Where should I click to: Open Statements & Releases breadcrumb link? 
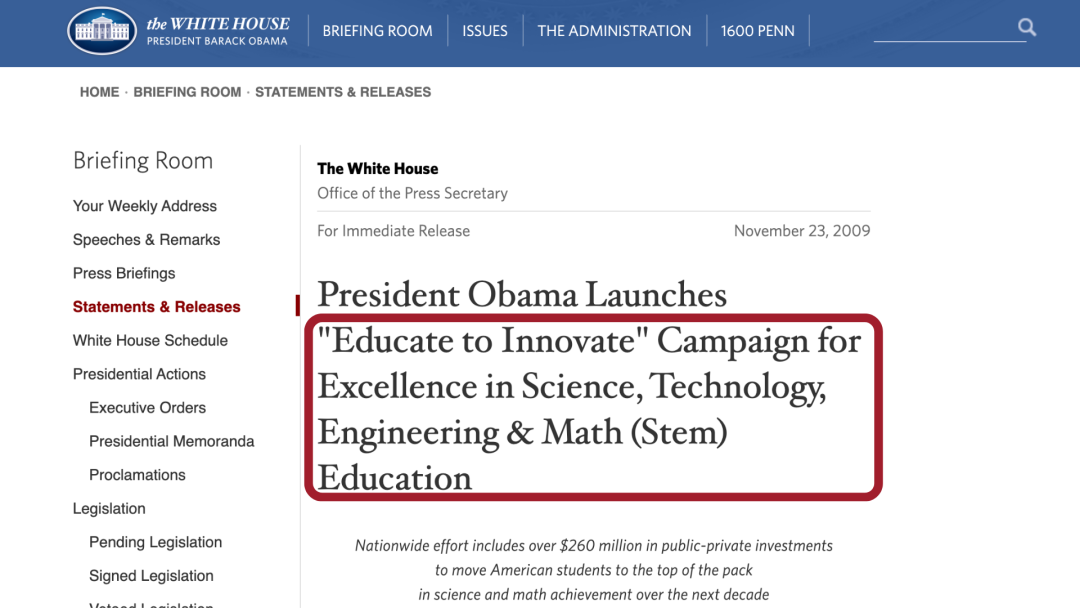pyautogui.click(x=343, y=92)
